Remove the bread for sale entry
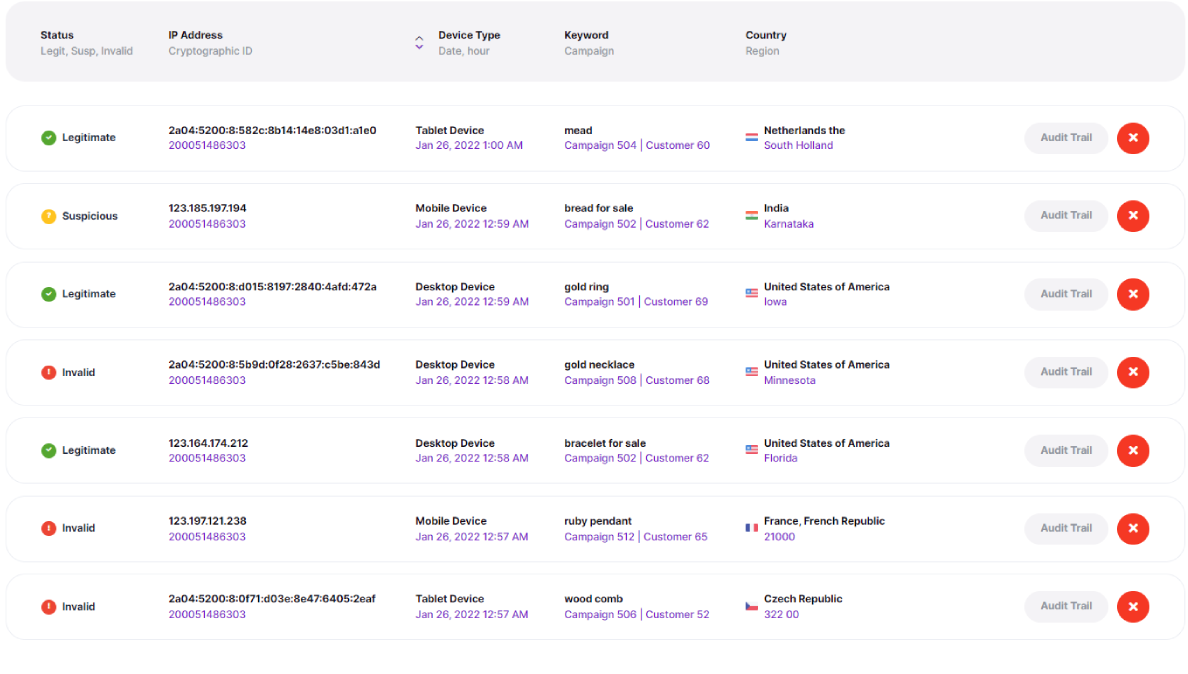1188x674 pixels. tap(1132, 216)
